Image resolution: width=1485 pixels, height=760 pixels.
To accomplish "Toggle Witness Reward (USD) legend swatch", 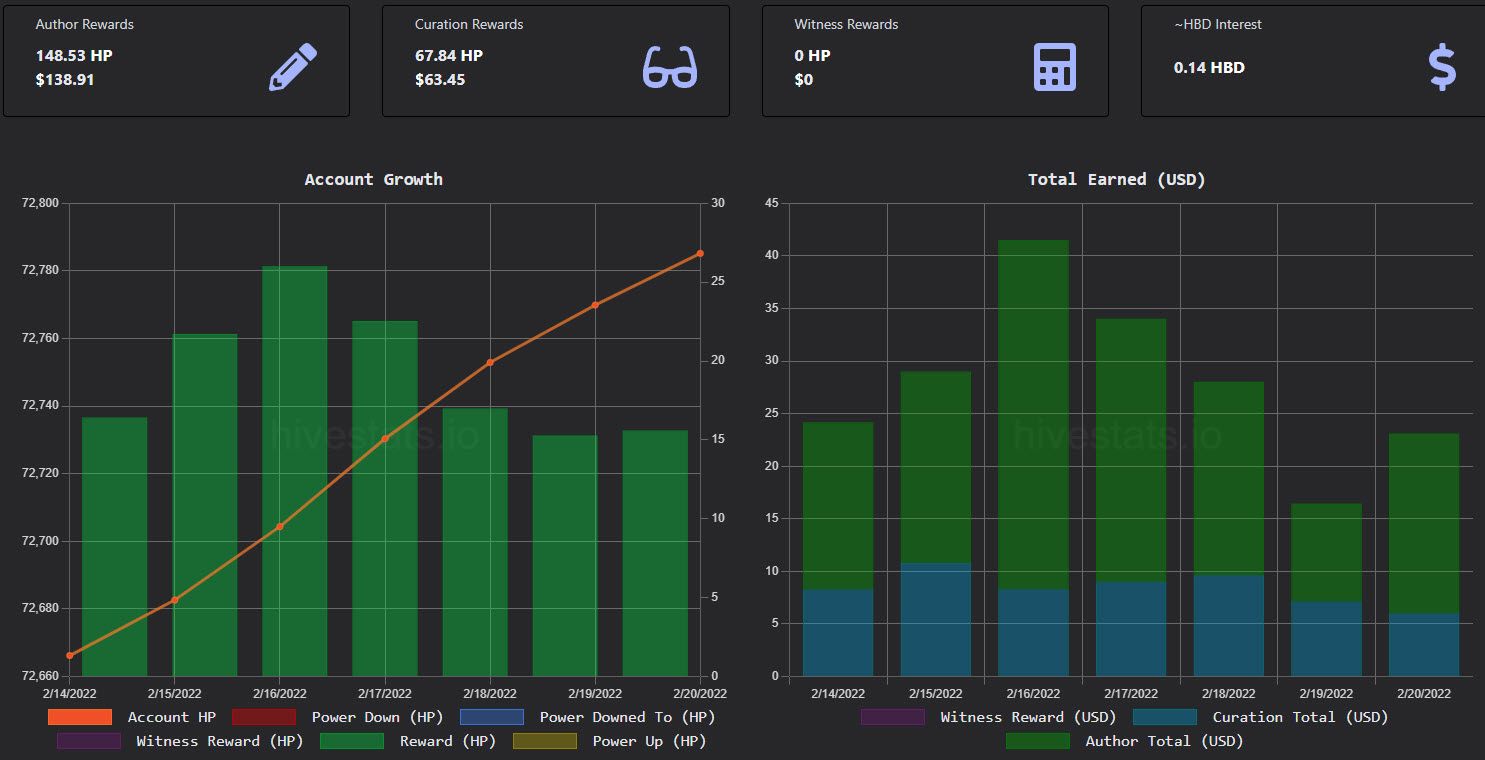I will click(893, 717).
